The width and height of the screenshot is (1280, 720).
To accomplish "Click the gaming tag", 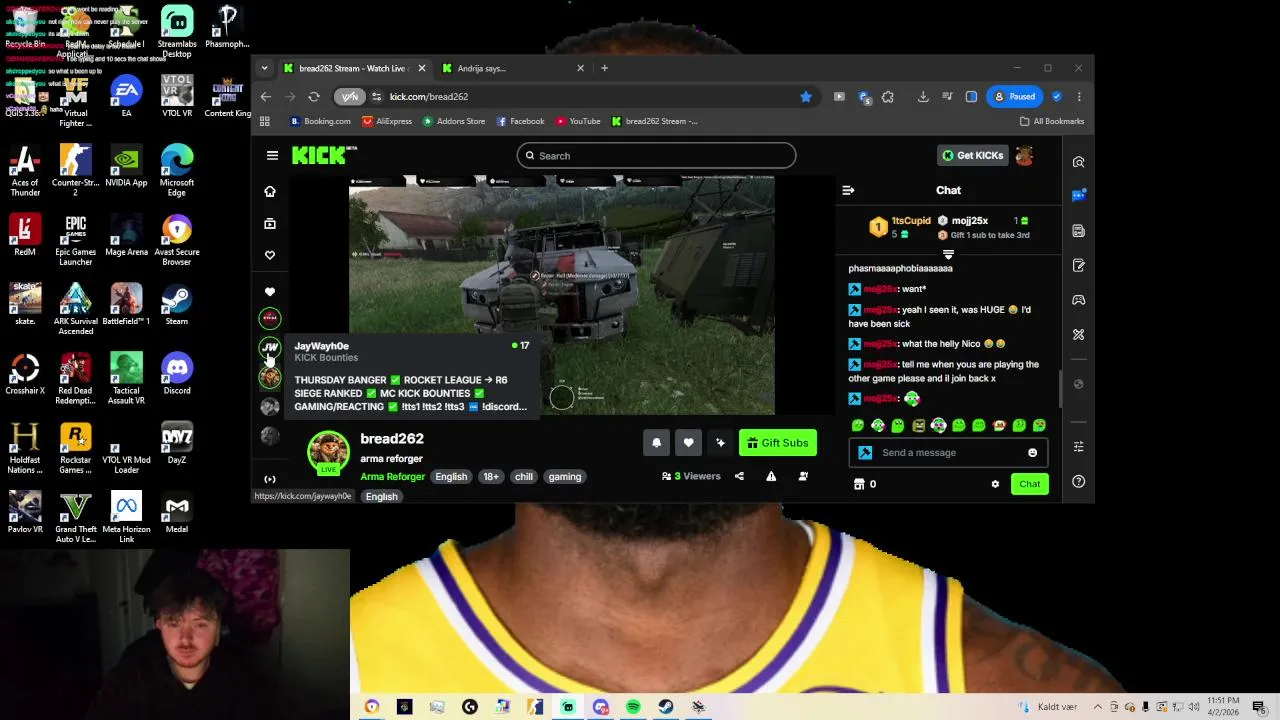I will pyautogui.click(x=565, y=477).
